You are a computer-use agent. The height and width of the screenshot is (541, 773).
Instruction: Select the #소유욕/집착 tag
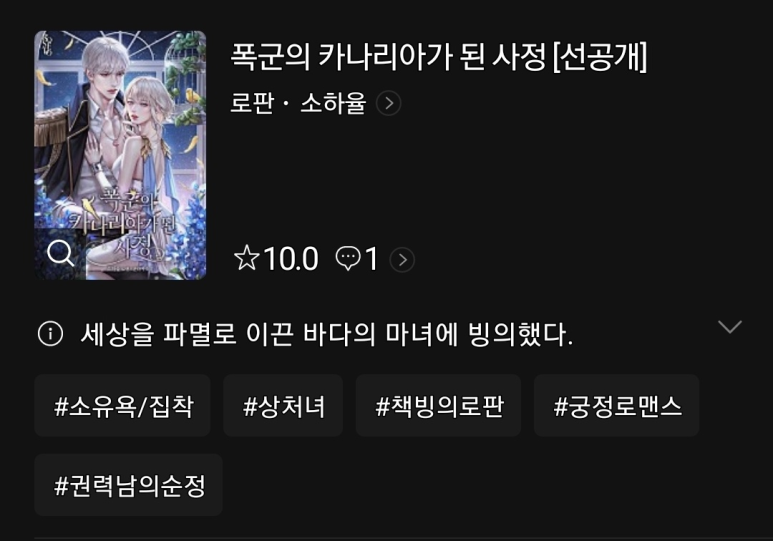(122, 405)
